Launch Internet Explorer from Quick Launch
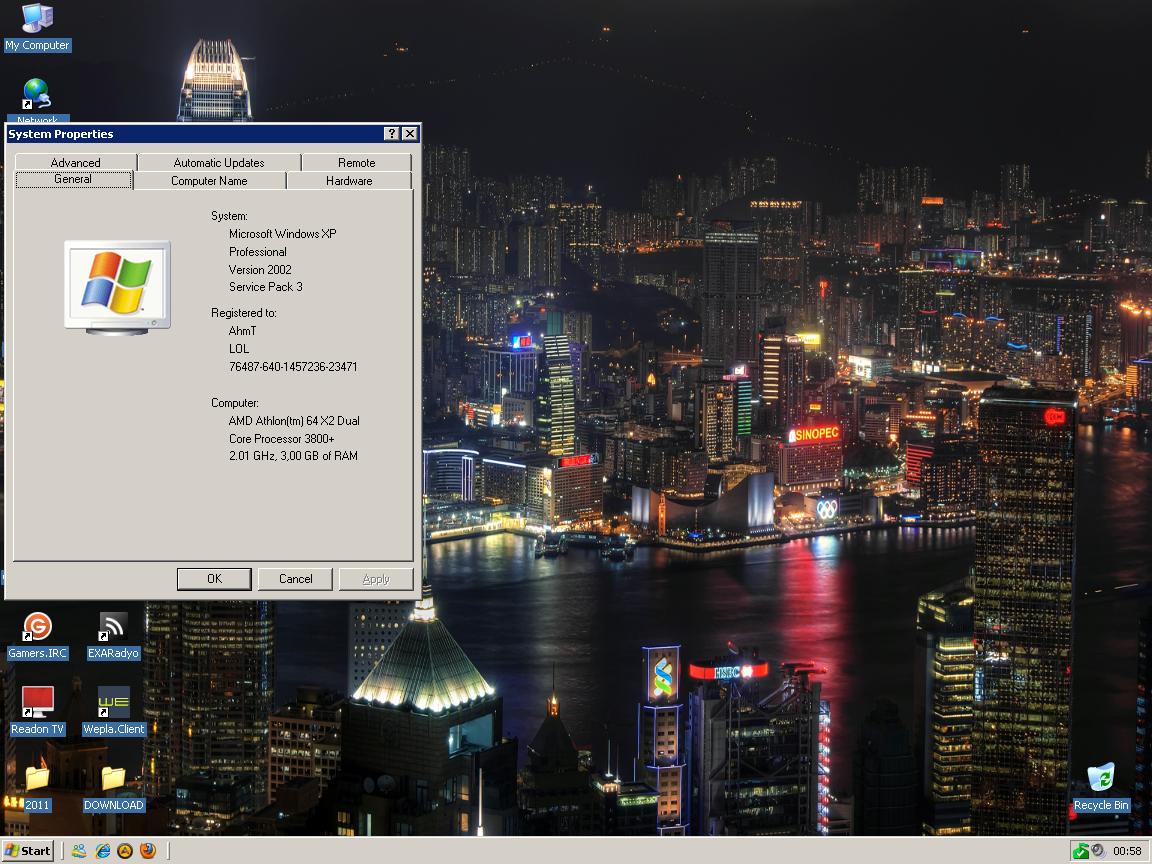This screenshot has height=864, width=1152. (102, 851)
